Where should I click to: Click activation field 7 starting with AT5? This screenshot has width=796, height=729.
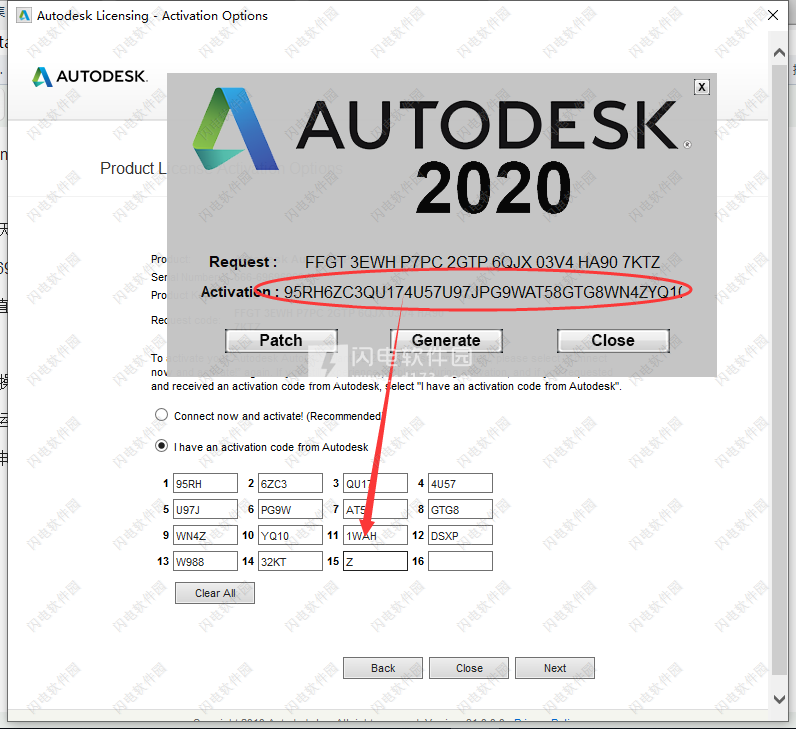375,509
